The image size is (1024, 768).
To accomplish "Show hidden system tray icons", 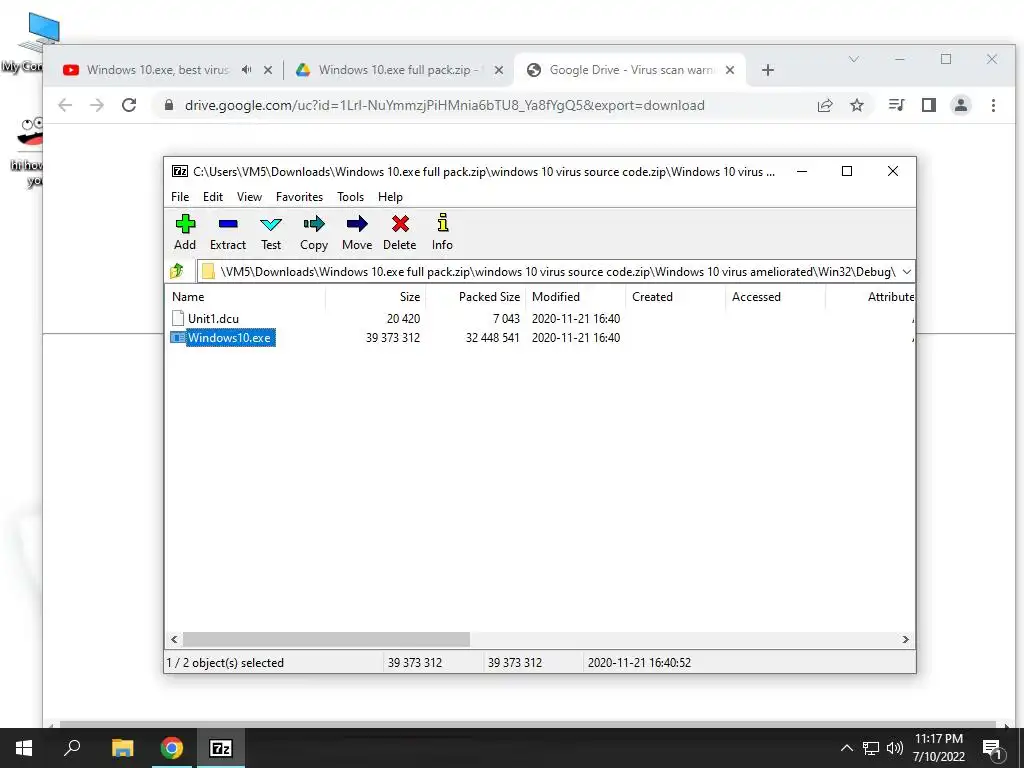I will tap(846, 748).
